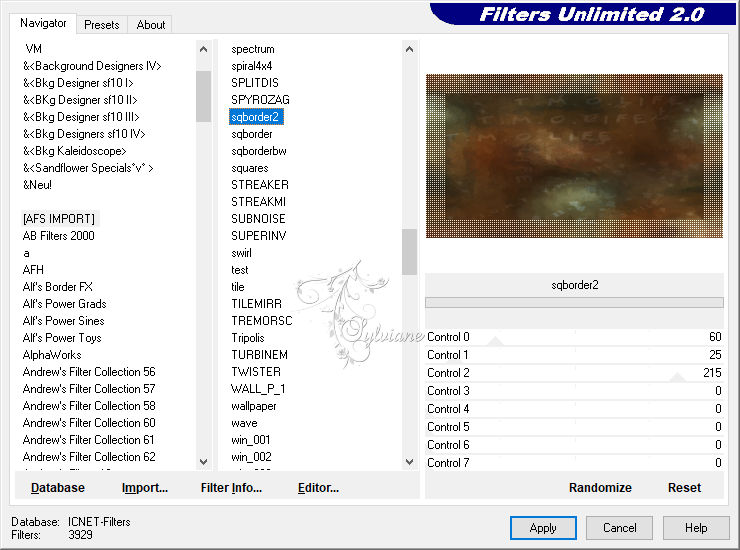Select the spiral4x4 filter
Viewport: 740px width, 550px height.
[x=252, y=66]
